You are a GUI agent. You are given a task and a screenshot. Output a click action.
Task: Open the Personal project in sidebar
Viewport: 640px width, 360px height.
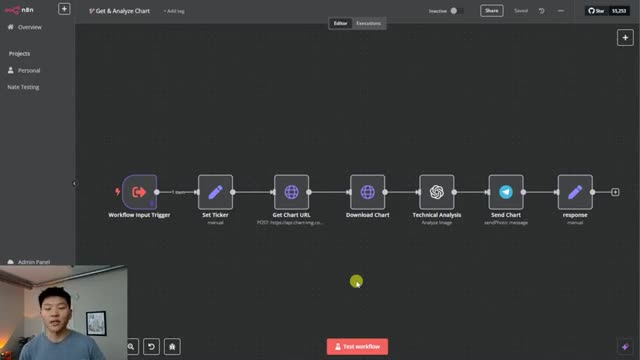coord(29,71)
